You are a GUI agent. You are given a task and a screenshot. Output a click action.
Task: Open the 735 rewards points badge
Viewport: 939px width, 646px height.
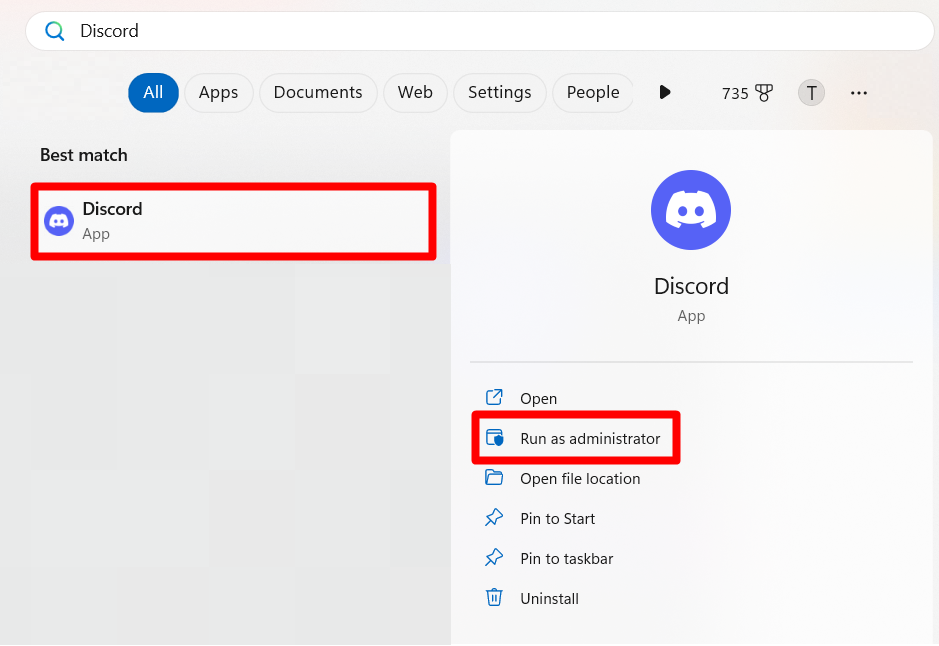pos(747,93)
